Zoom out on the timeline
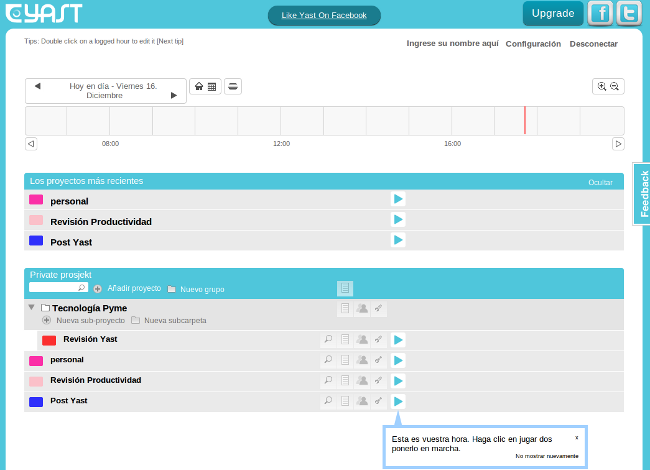Image resolution: width=650 pixels, height=470 pixels. tap(615, 87)
